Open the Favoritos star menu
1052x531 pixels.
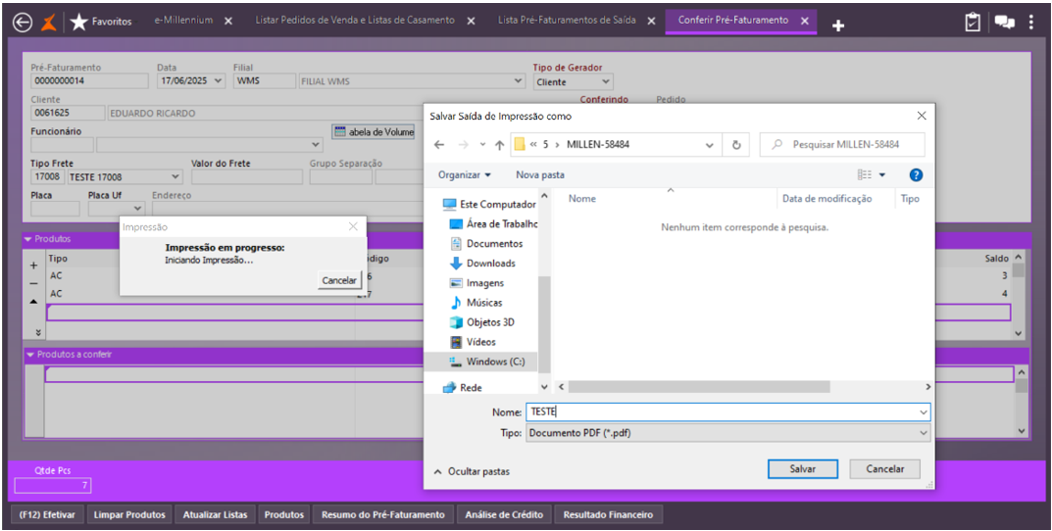(101, 23)
